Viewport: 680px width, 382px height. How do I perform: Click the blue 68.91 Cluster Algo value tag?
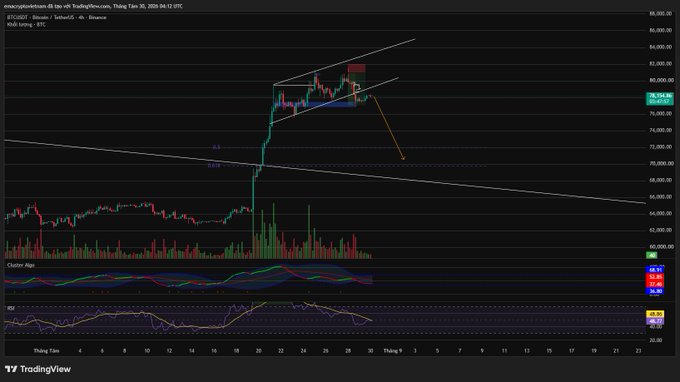655,270
